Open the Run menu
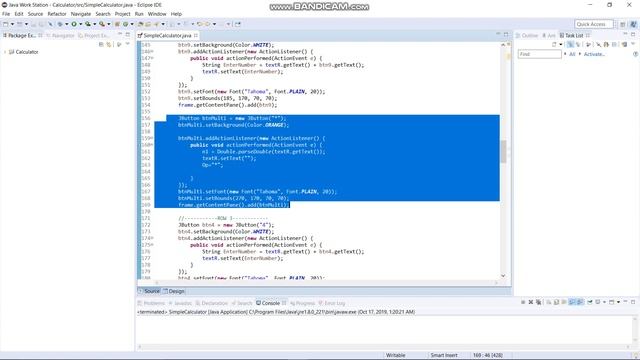 [x=139, y=14]
